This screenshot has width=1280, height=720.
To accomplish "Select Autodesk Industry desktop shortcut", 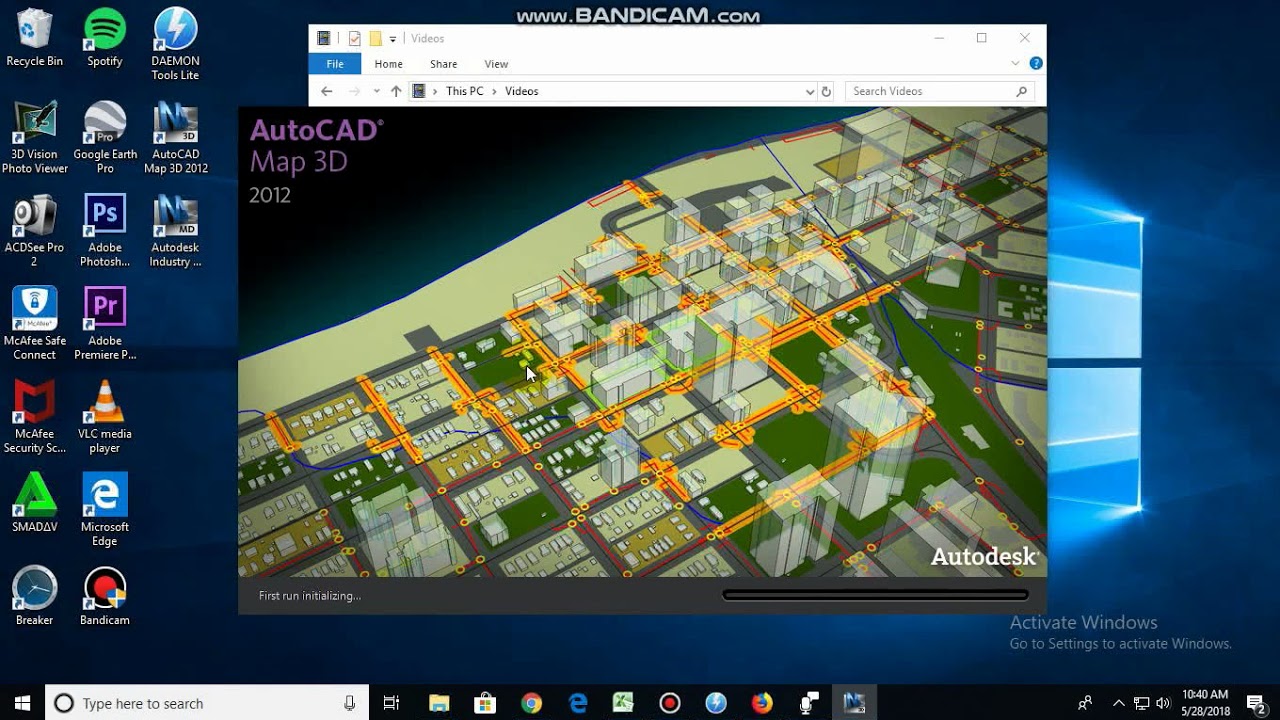I will pyautogui.click(x=175, y=231).
